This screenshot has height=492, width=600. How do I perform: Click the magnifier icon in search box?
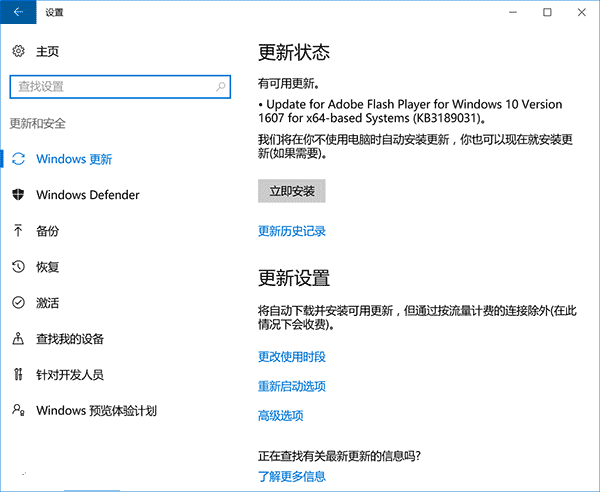pyautogui.click(x=220, y=87)
